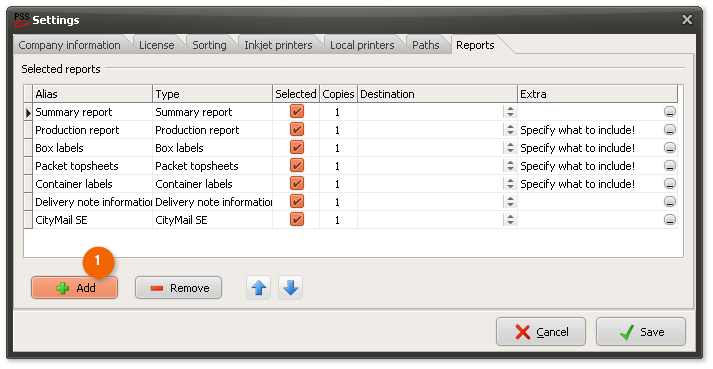Click the row selector beside Summary report
The height and width of the screenshot is (369, 713).
(28, 112)
